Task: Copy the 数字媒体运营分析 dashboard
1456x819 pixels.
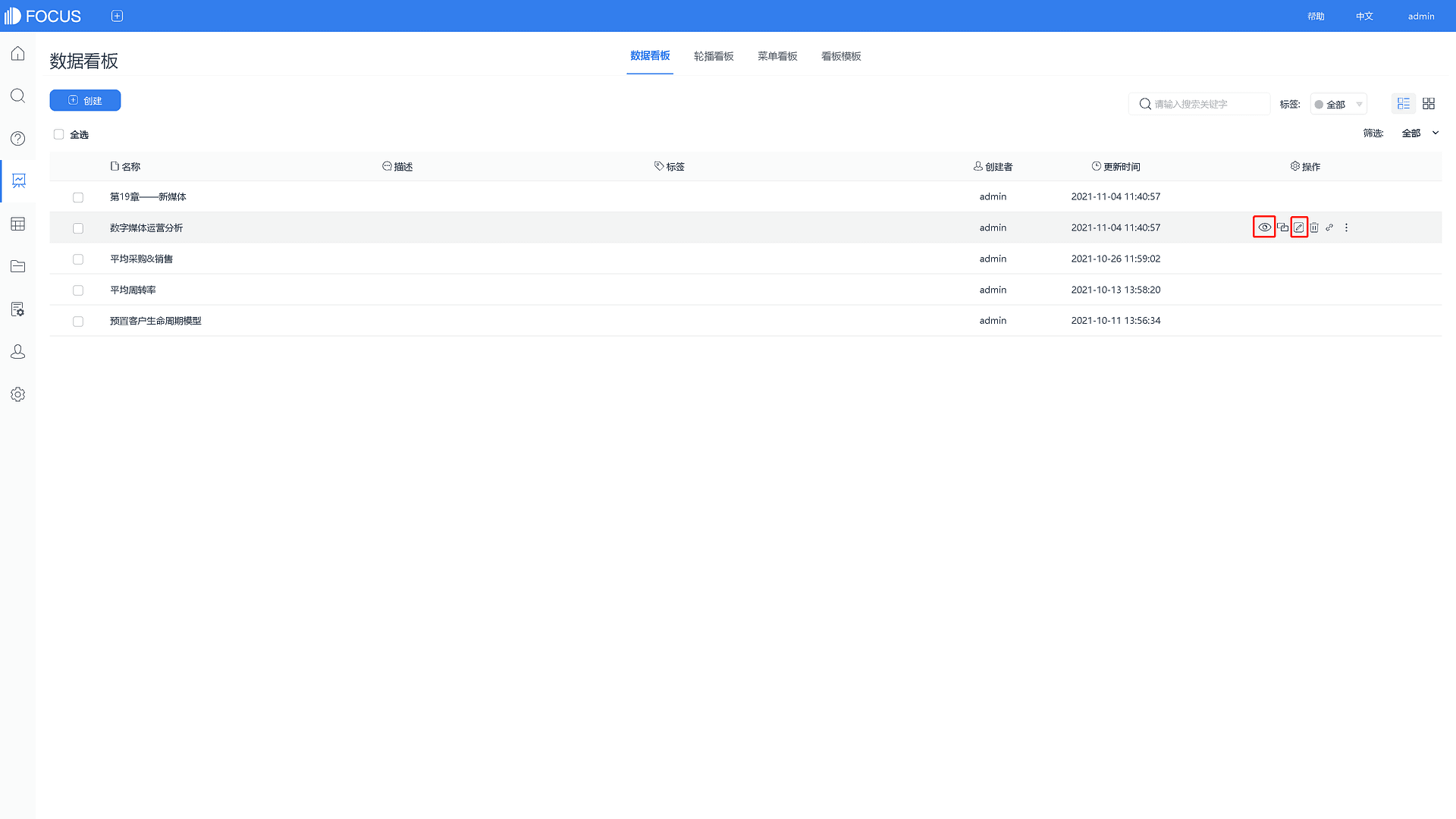Action: coord(1282,227)
